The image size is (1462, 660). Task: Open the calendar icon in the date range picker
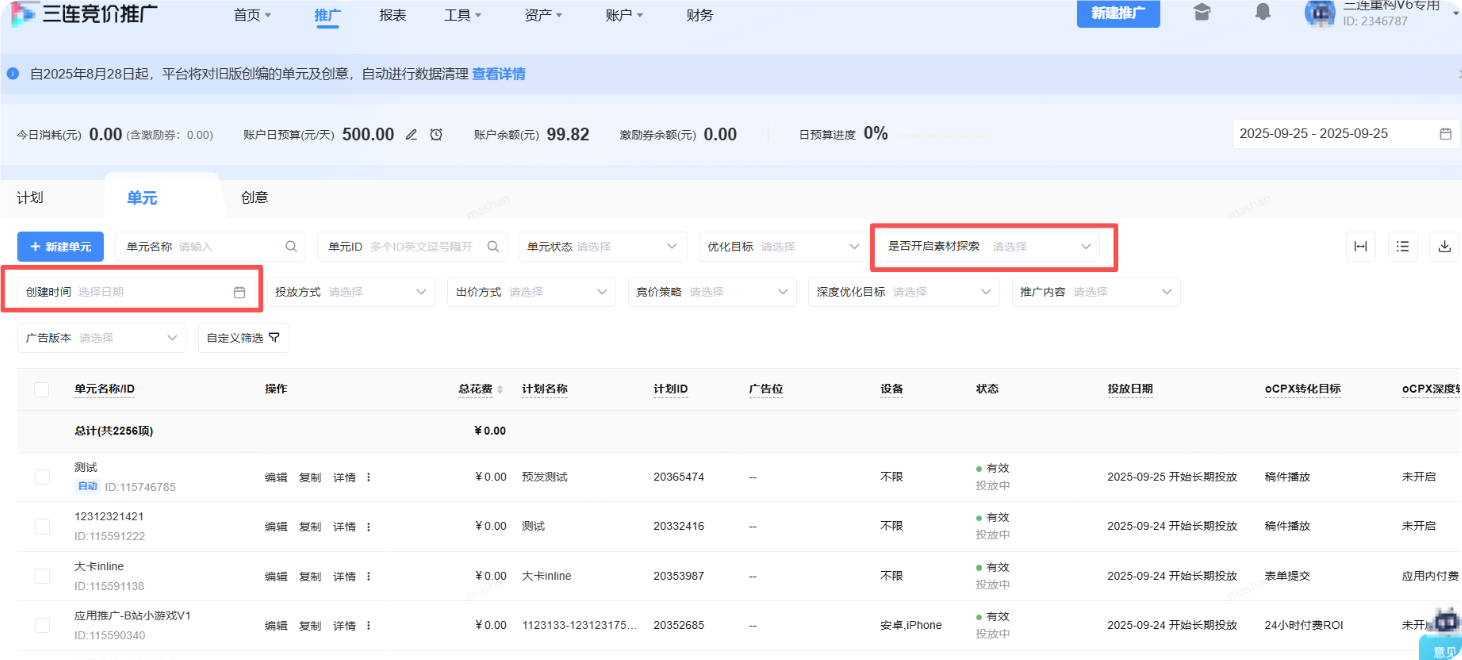pyautogui.click(x=1445, y=134)
